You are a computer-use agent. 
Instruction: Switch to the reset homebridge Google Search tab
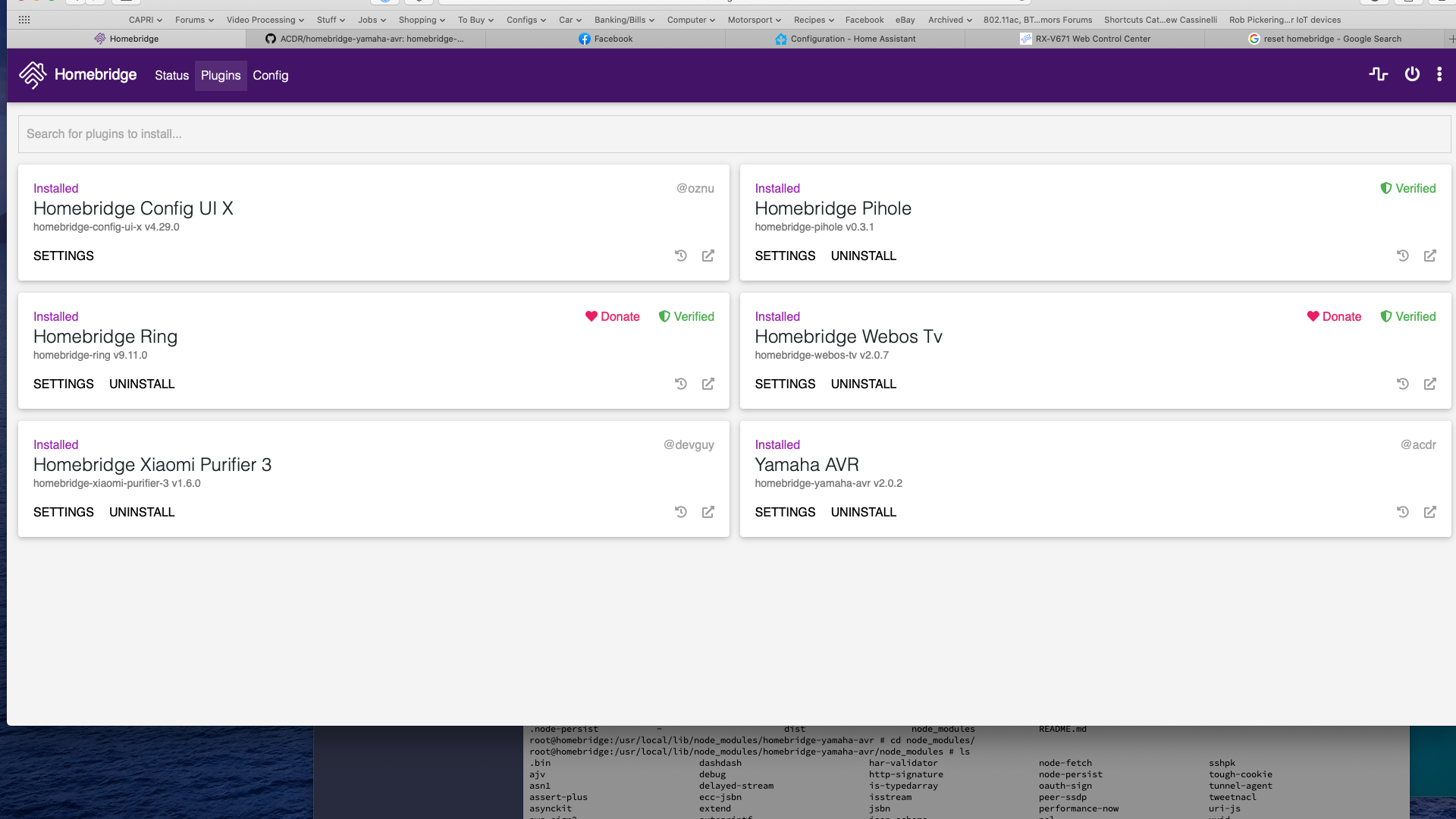(1324, 39)
